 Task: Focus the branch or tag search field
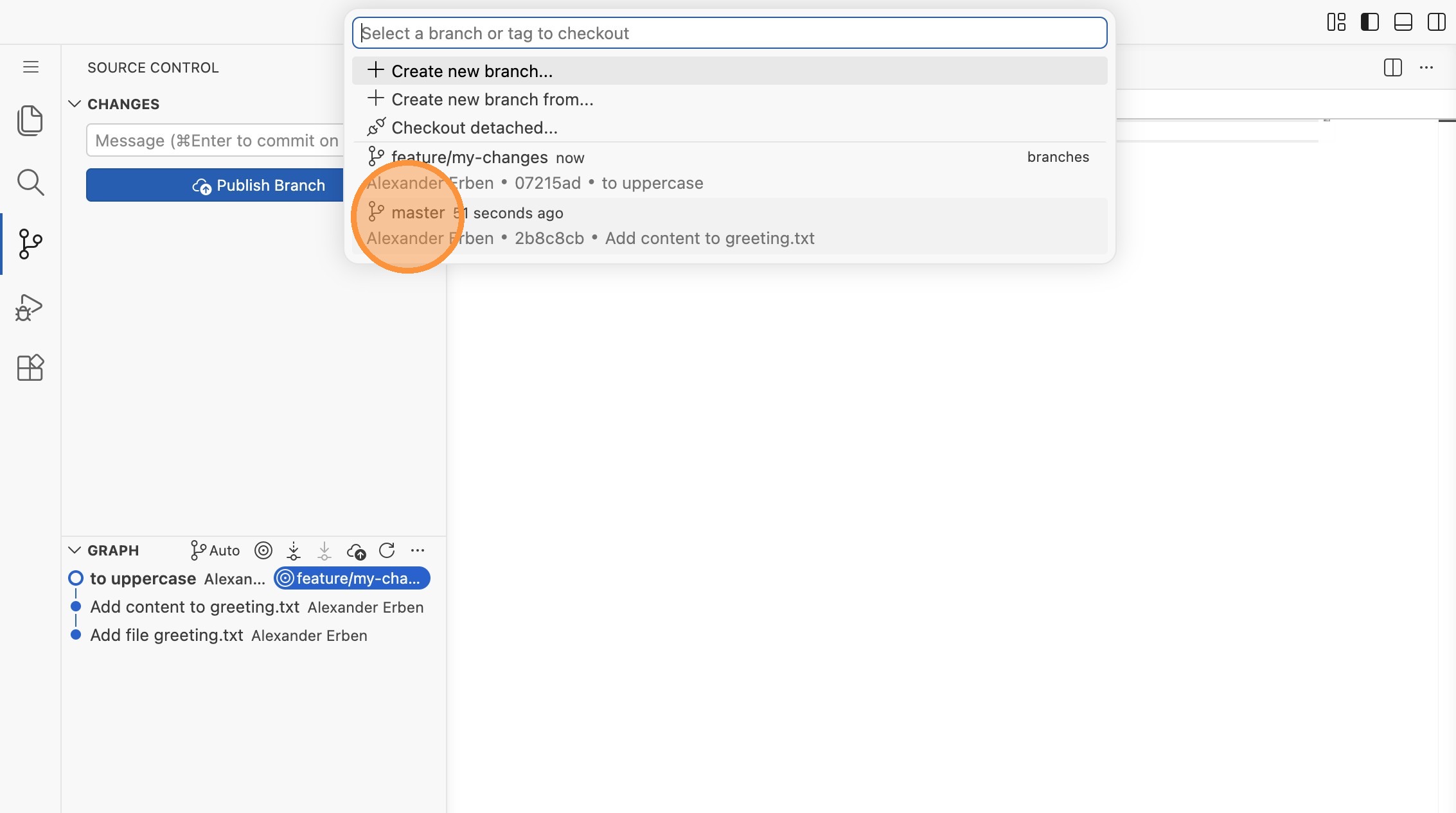point(729,33)
